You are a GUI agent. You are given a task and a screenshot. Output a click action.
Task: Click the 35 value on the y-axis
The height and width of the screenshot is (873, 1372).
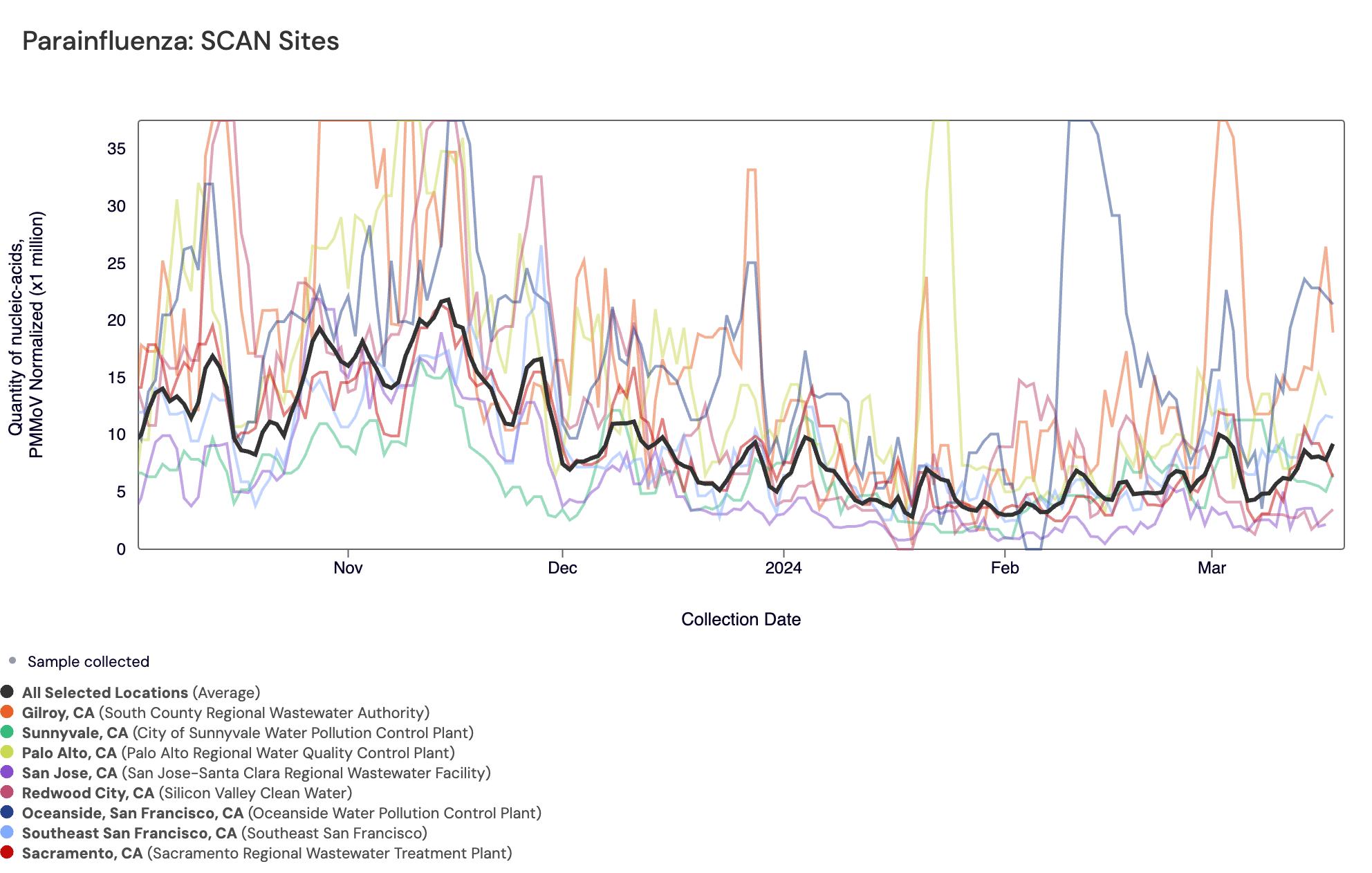point(116,149)
